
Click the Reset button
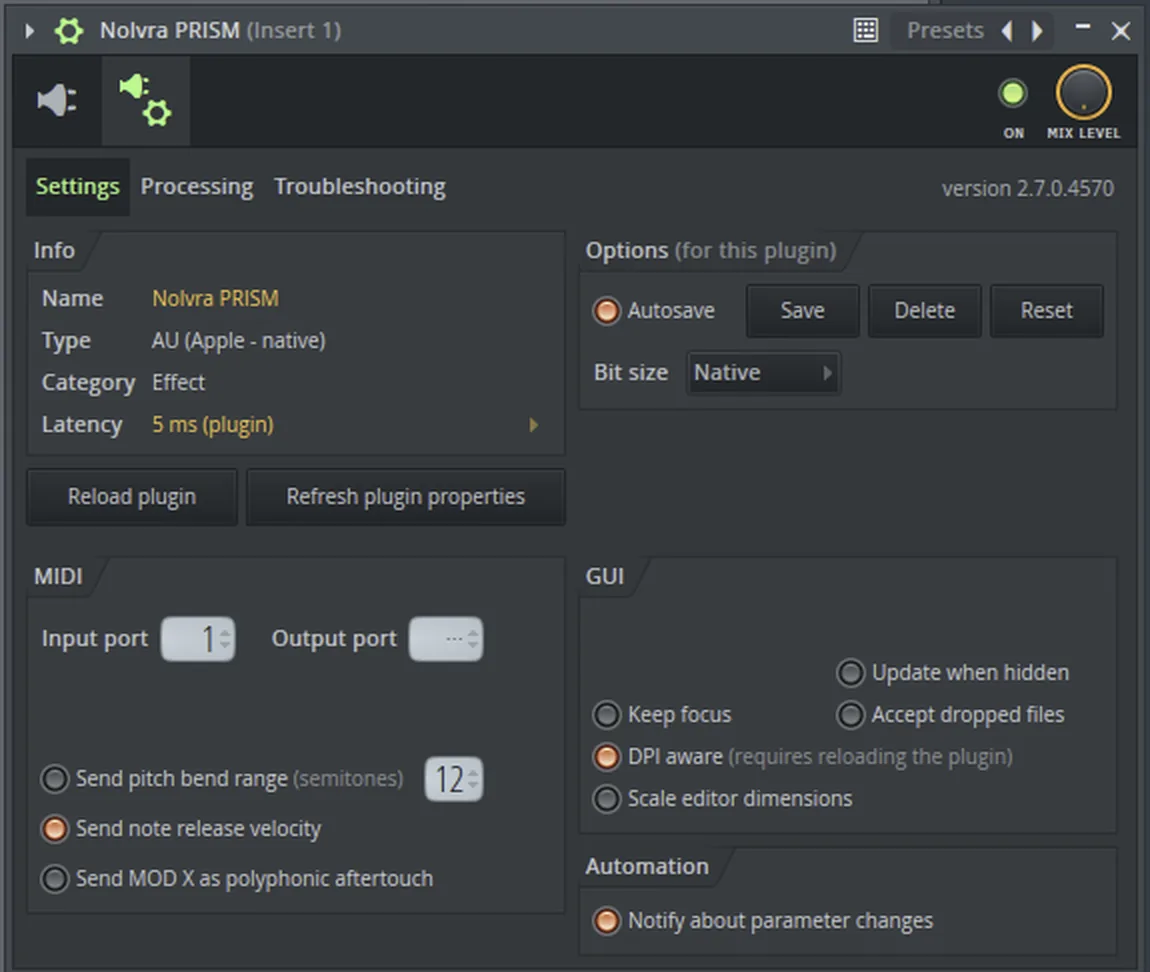pos(1047,310)
